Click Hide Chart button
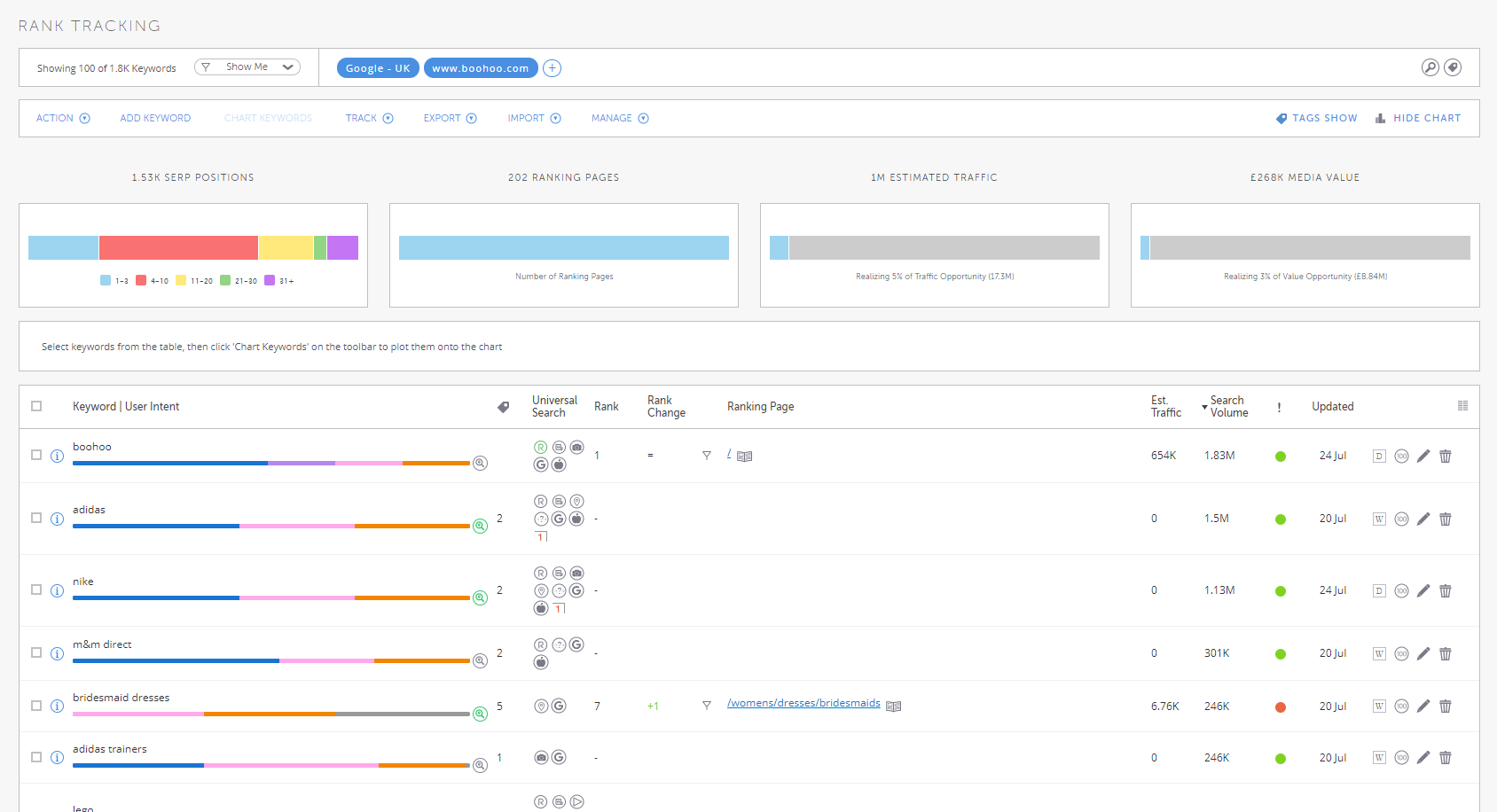The image size is (1497, 812). tap(1418, 118)
